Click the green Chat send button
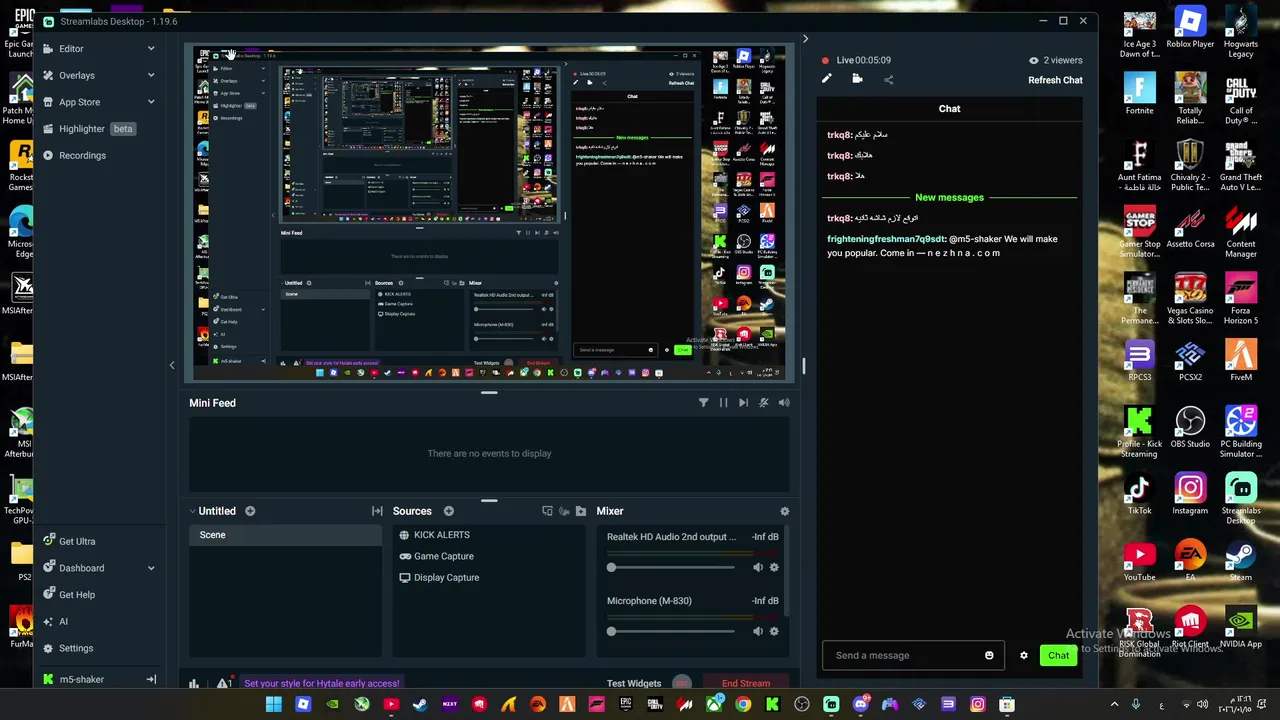 coord(1058,655)
